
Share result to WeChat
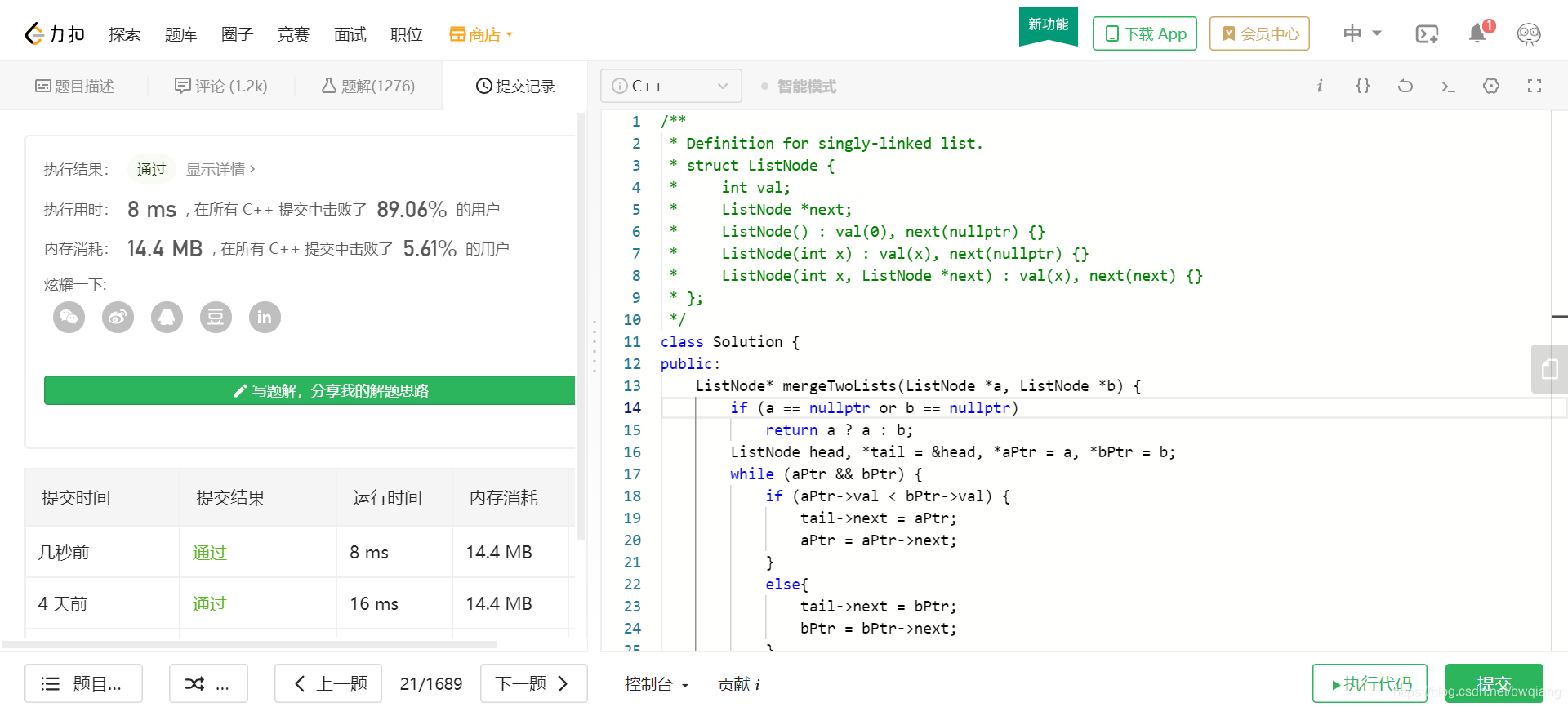coord(69,317)
